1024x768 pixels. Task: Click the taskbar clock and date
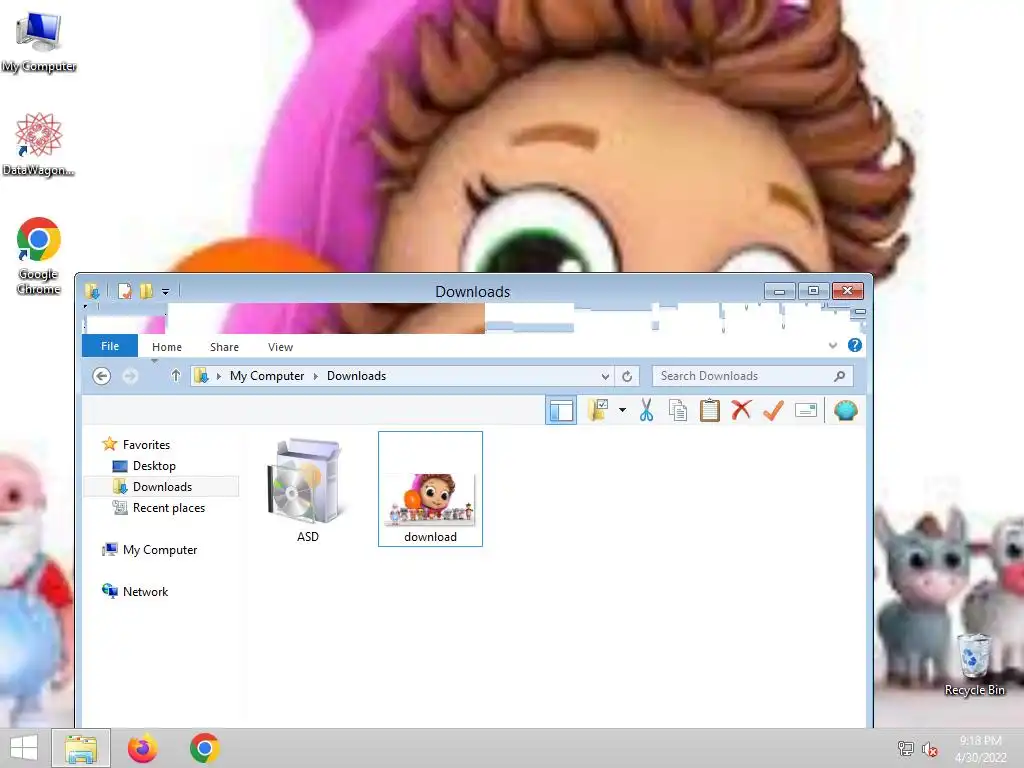coord(980,749)
